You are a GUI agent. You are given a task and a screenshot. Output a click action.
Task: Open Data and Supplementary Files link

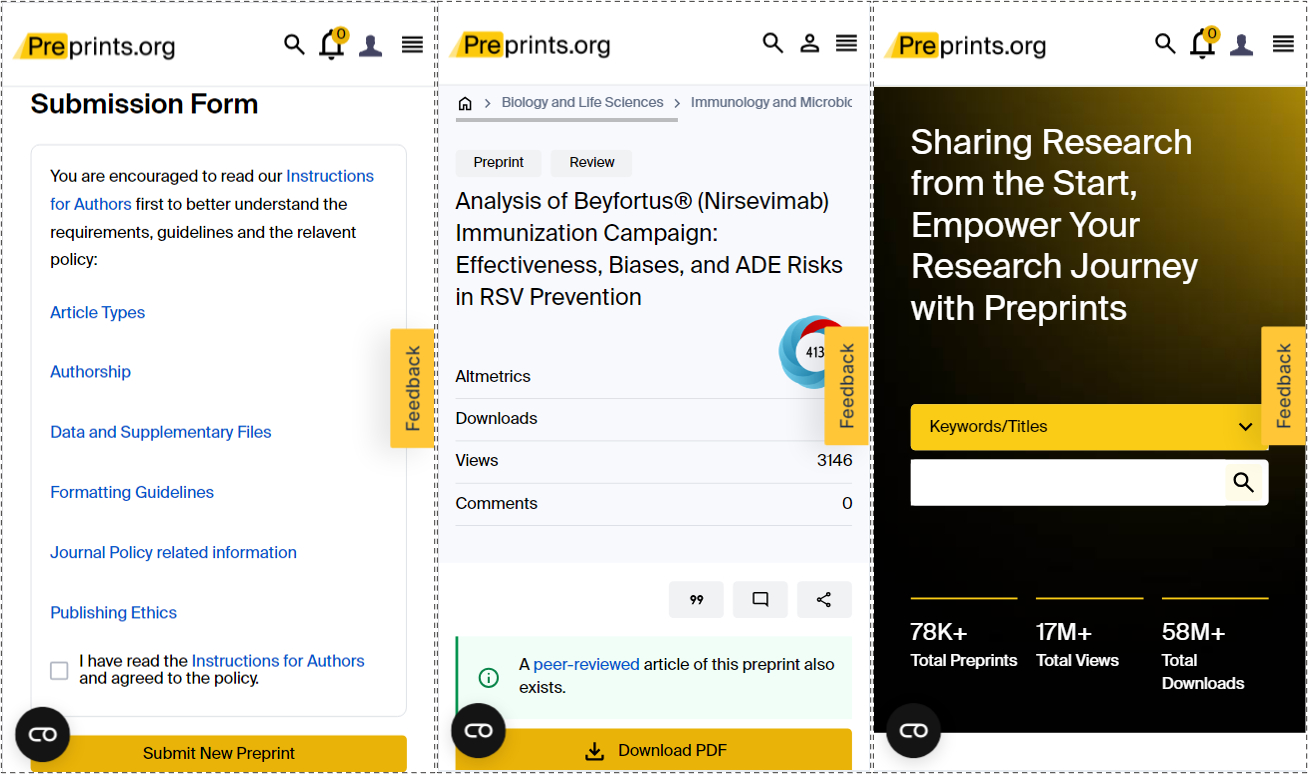click(x=161, y=432)
